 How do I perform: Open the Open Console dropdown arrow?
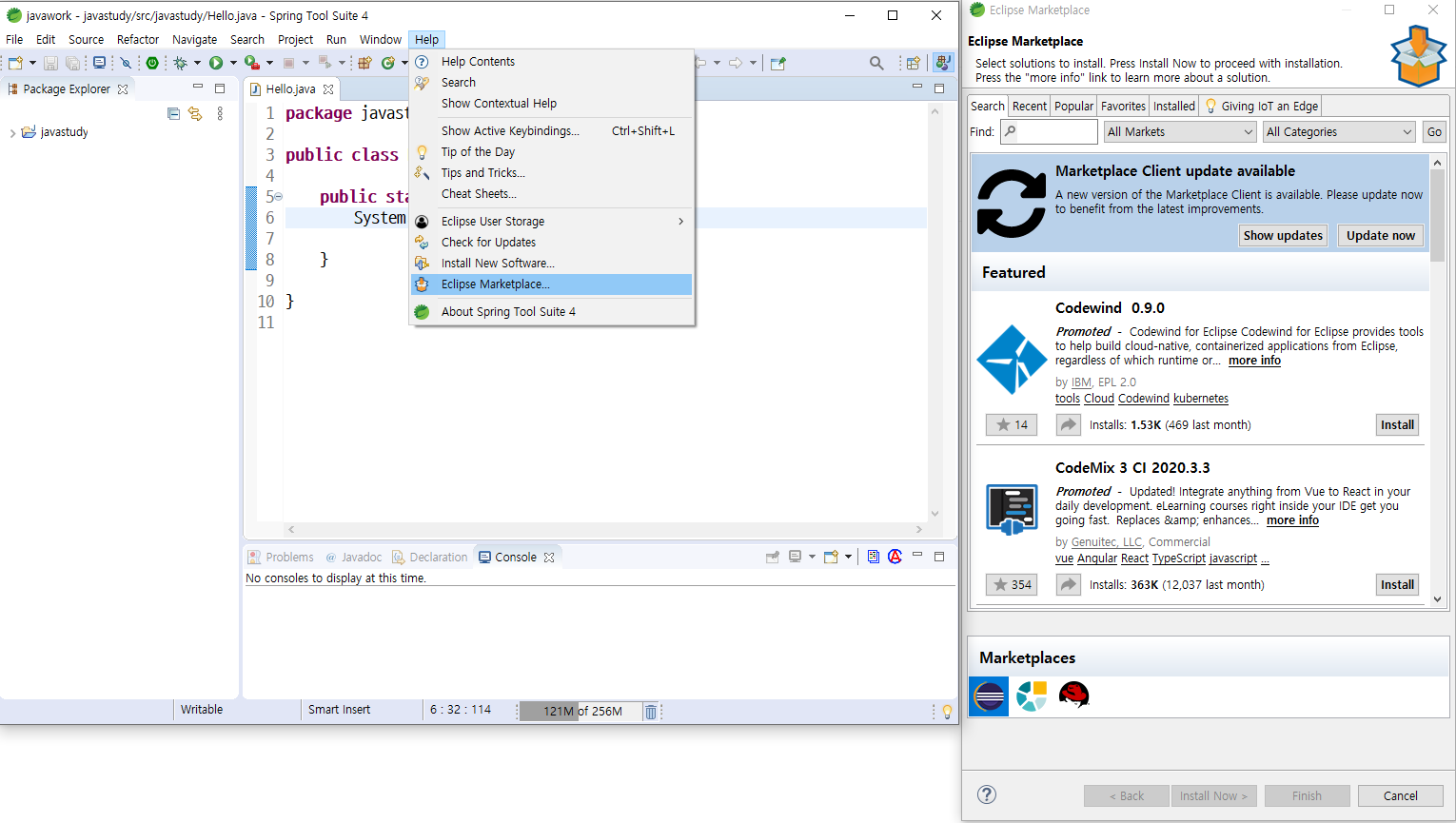coord(848,557)
